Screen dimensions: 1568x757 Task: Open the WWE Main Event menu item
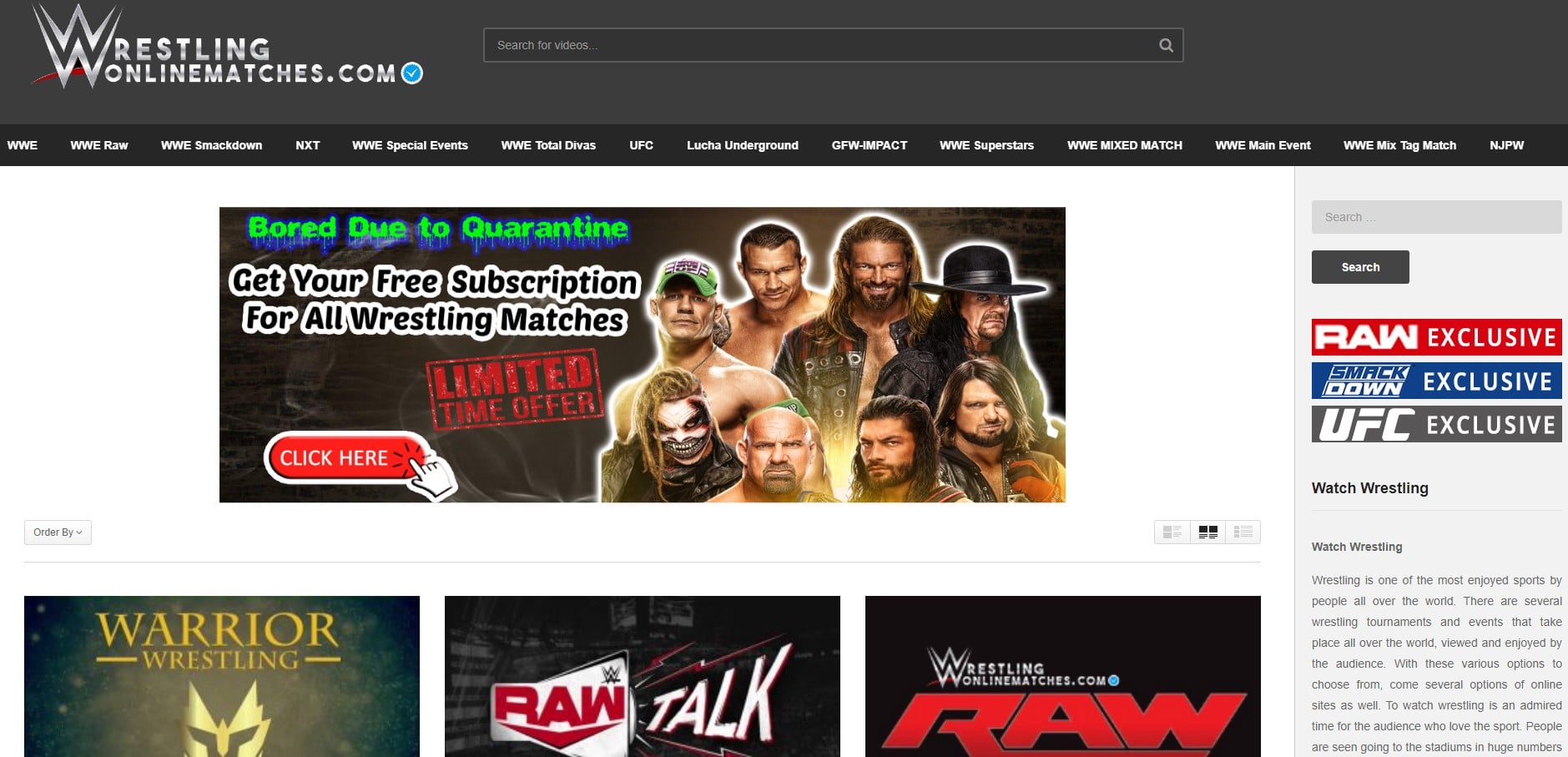[1263, 145]
